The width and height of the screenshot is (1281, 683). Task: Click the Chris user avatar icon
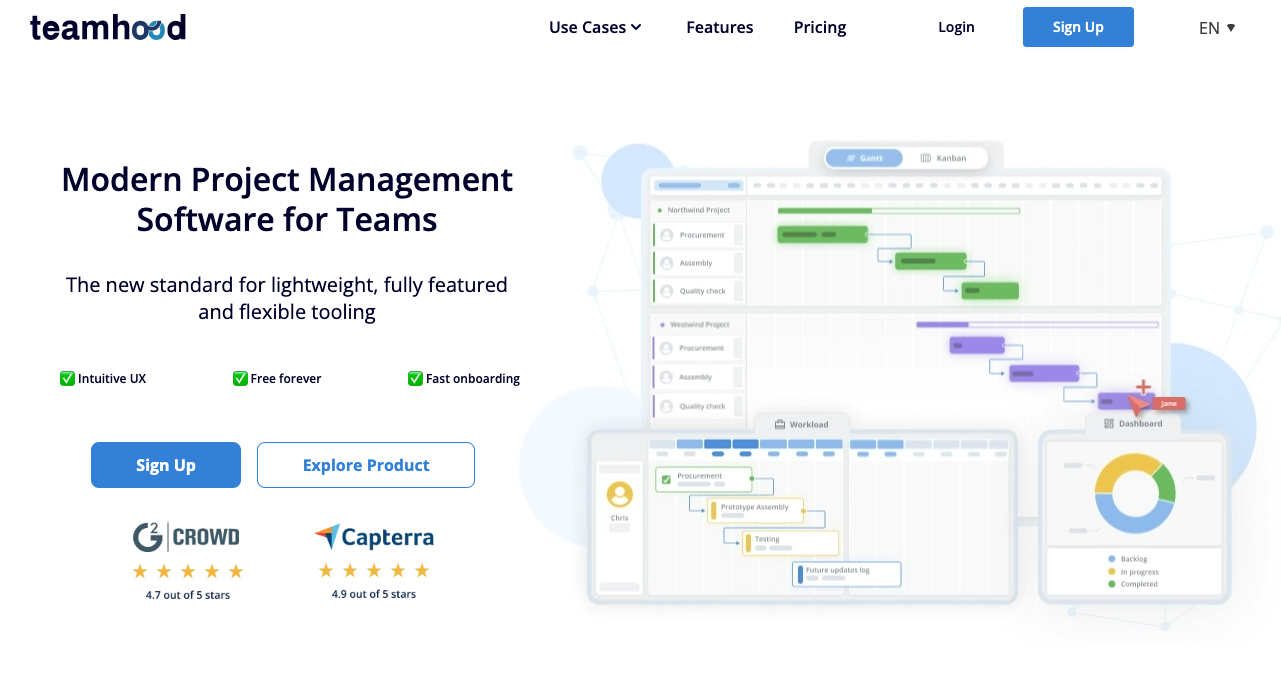coord(620,495)
